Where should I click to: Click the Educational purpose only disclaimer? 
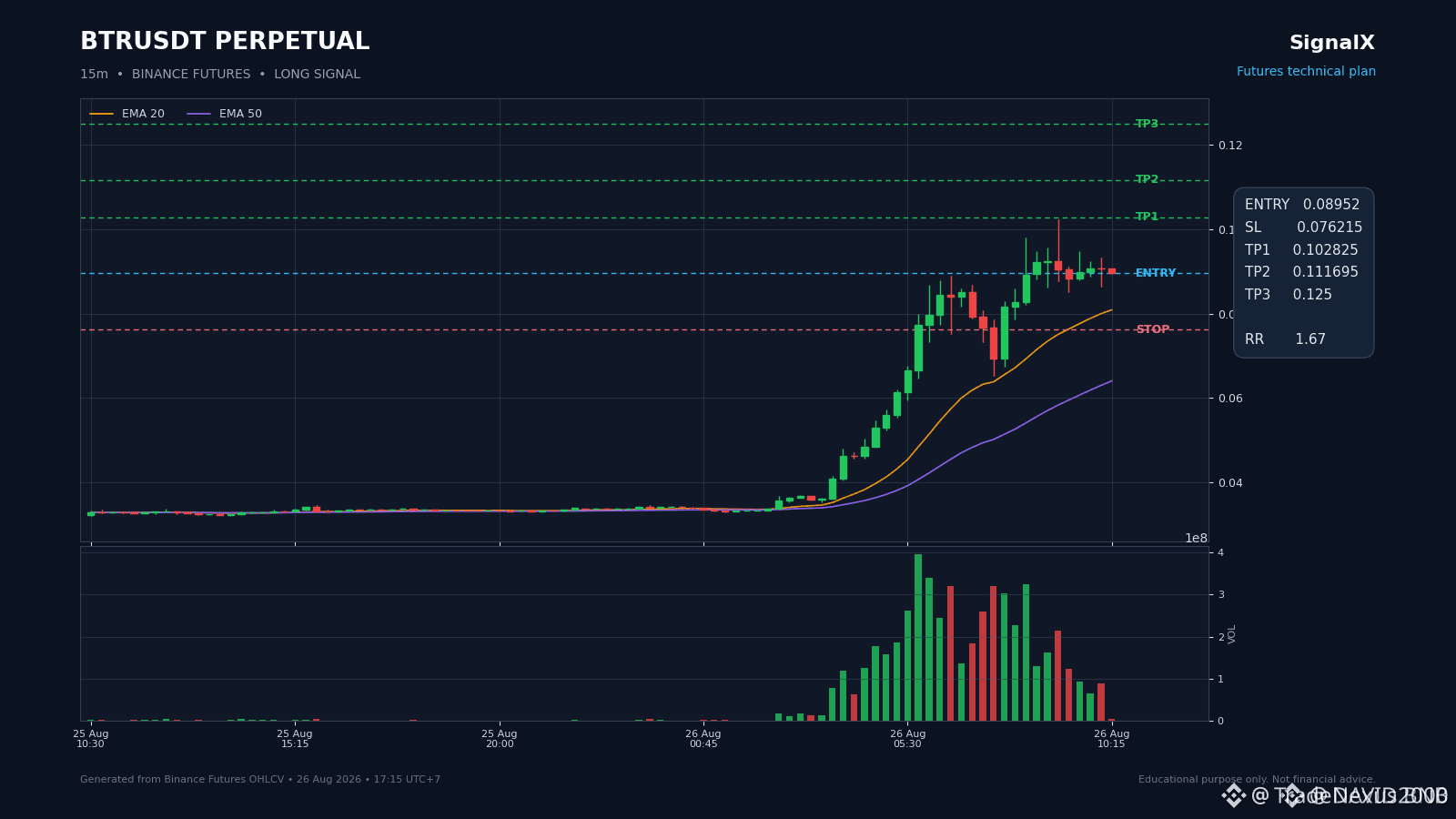pyautogui.click(x=1257, y=780)
